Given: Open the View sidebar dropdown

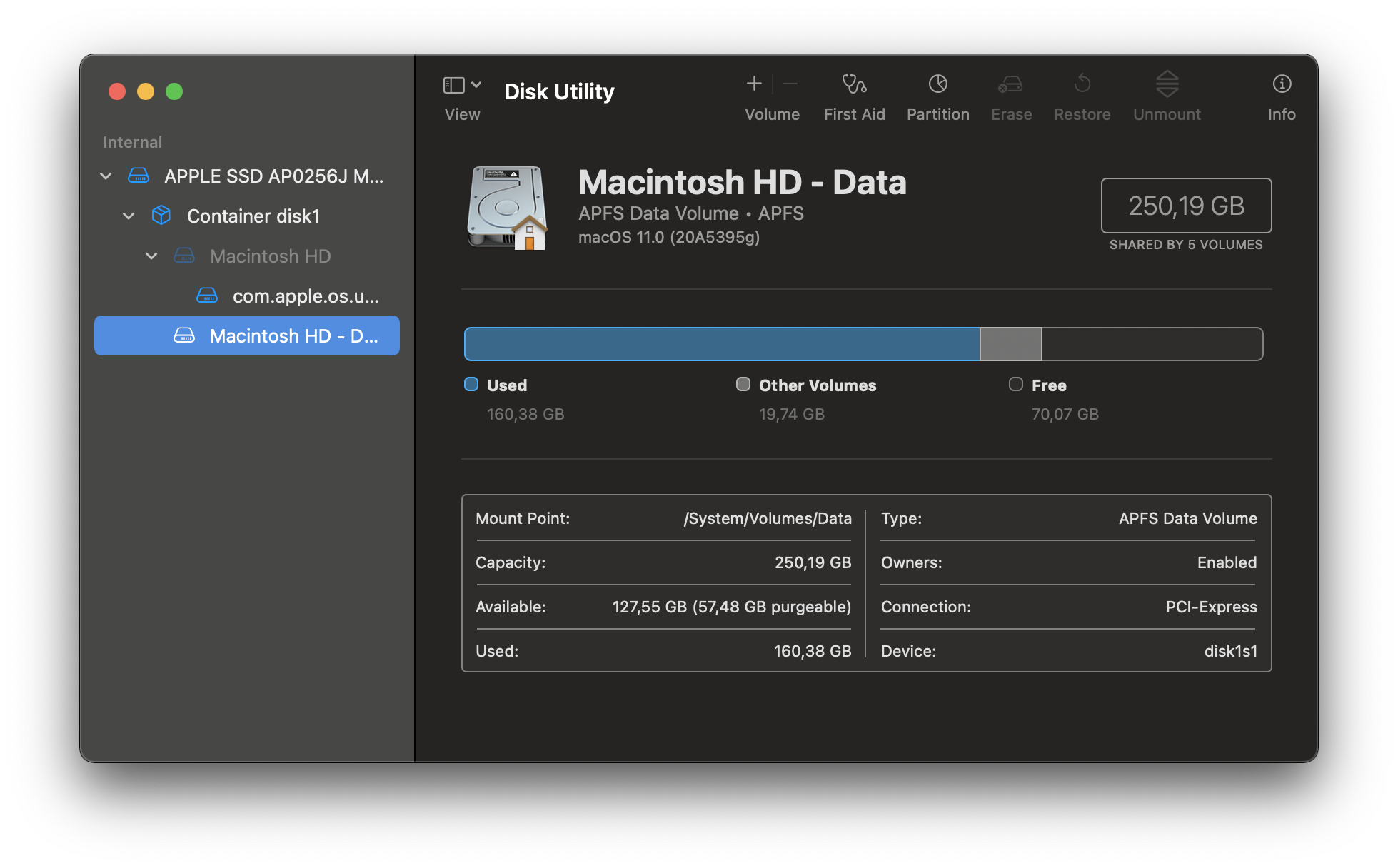Looking at the screenshot, I should coord(462,86).
